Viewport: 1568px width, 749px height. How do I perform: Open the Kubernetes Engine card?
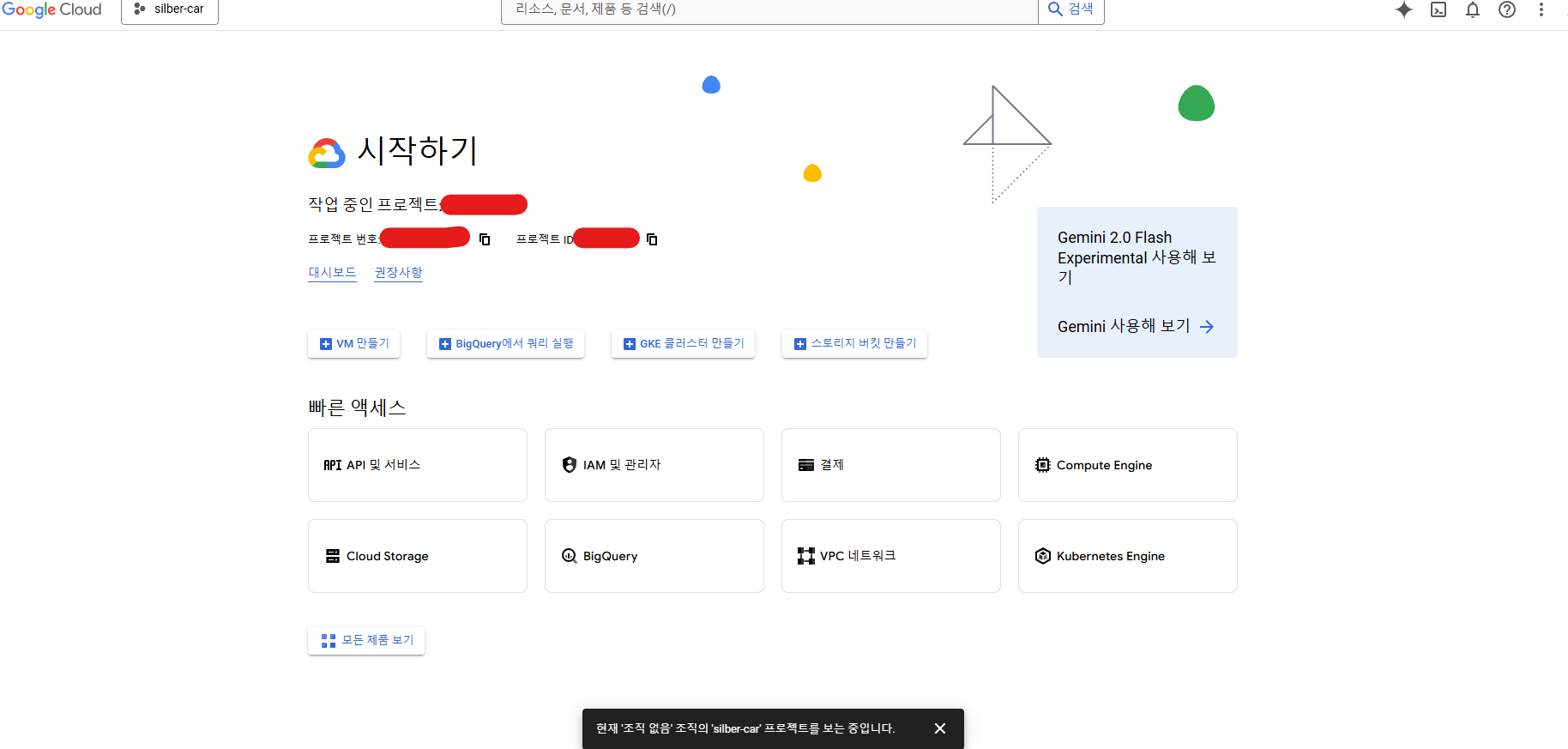(1128, 556)
